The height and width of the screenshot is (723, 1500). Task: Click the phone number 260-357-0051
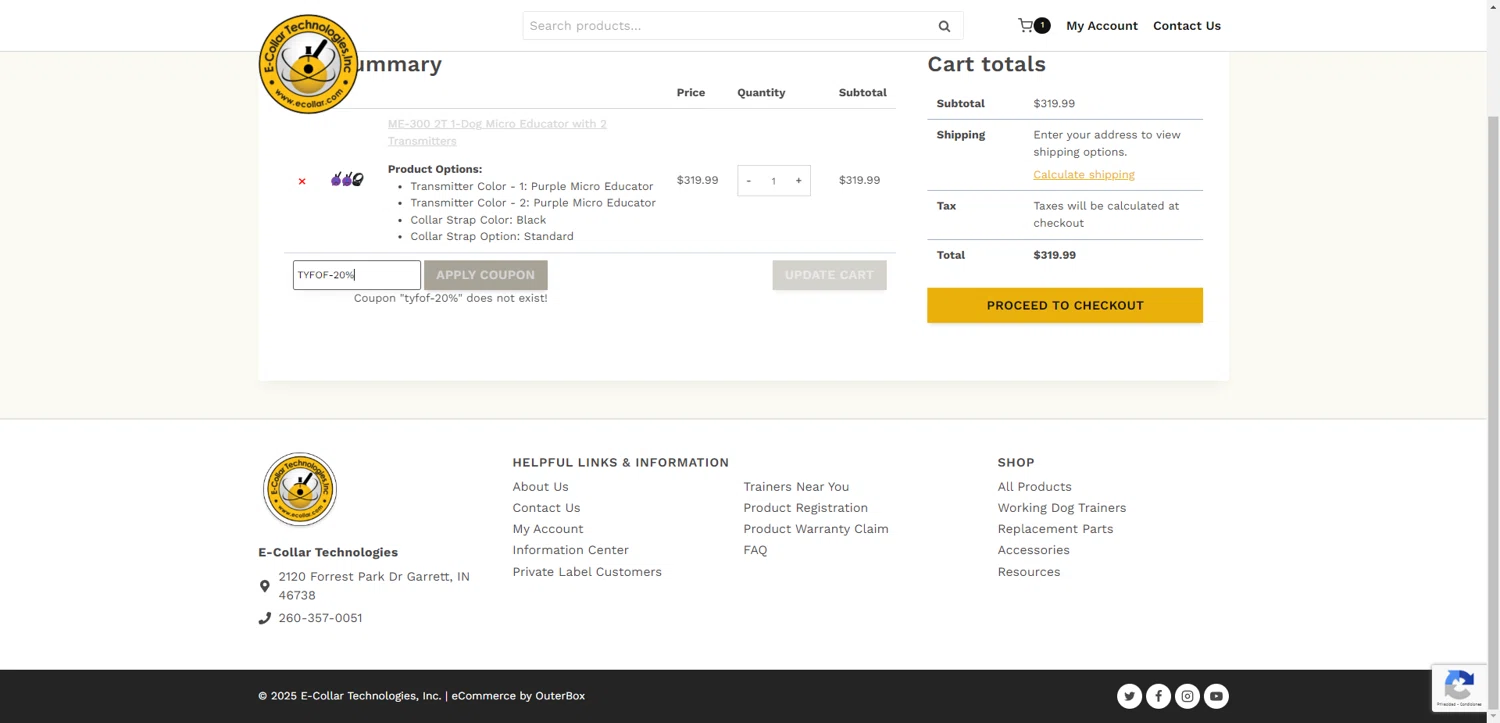click(320, 618)
